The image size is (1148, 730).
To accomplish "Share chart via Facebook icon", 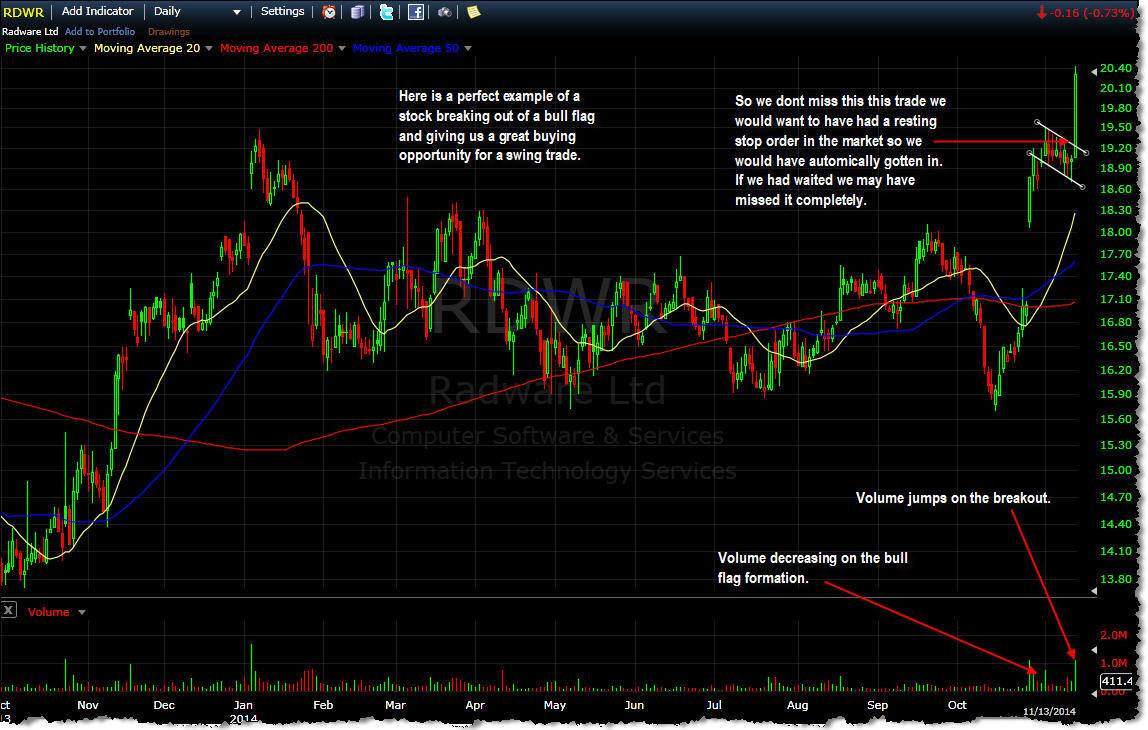I will pyautogui.click(x=415, y=12).
